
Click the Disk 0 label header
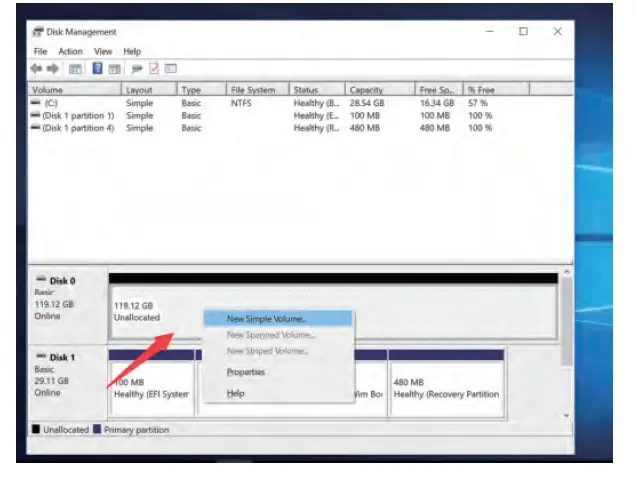(x=62, y=281)
